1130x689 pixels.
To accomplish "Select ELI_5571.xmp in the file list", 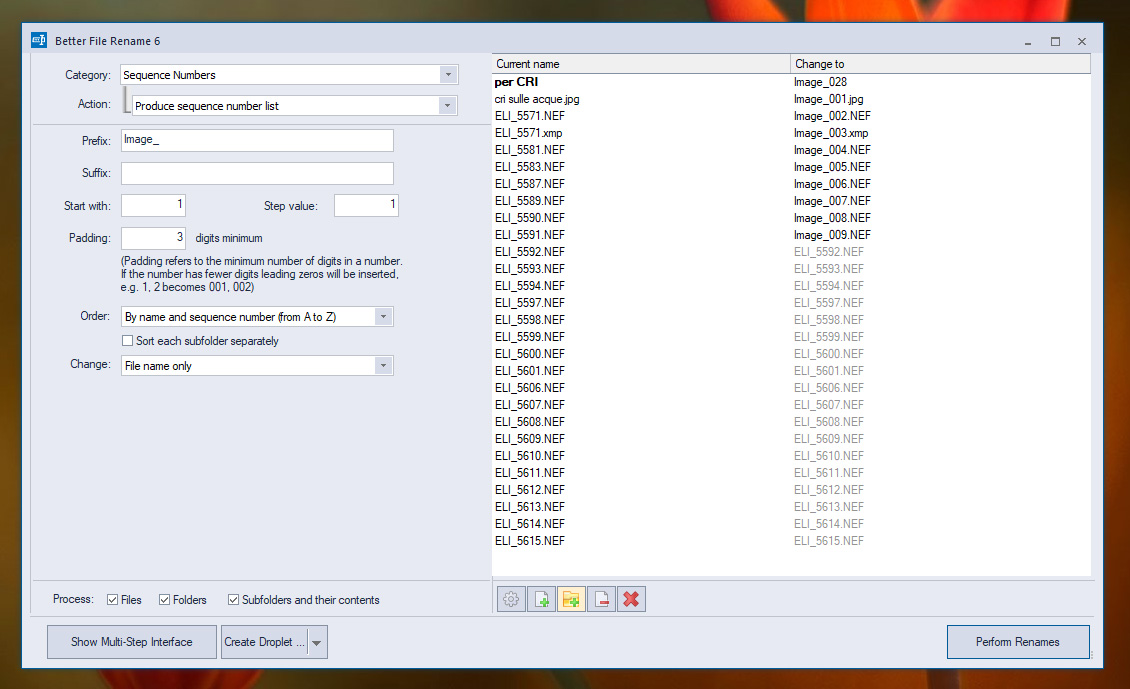I will point(528,133).
